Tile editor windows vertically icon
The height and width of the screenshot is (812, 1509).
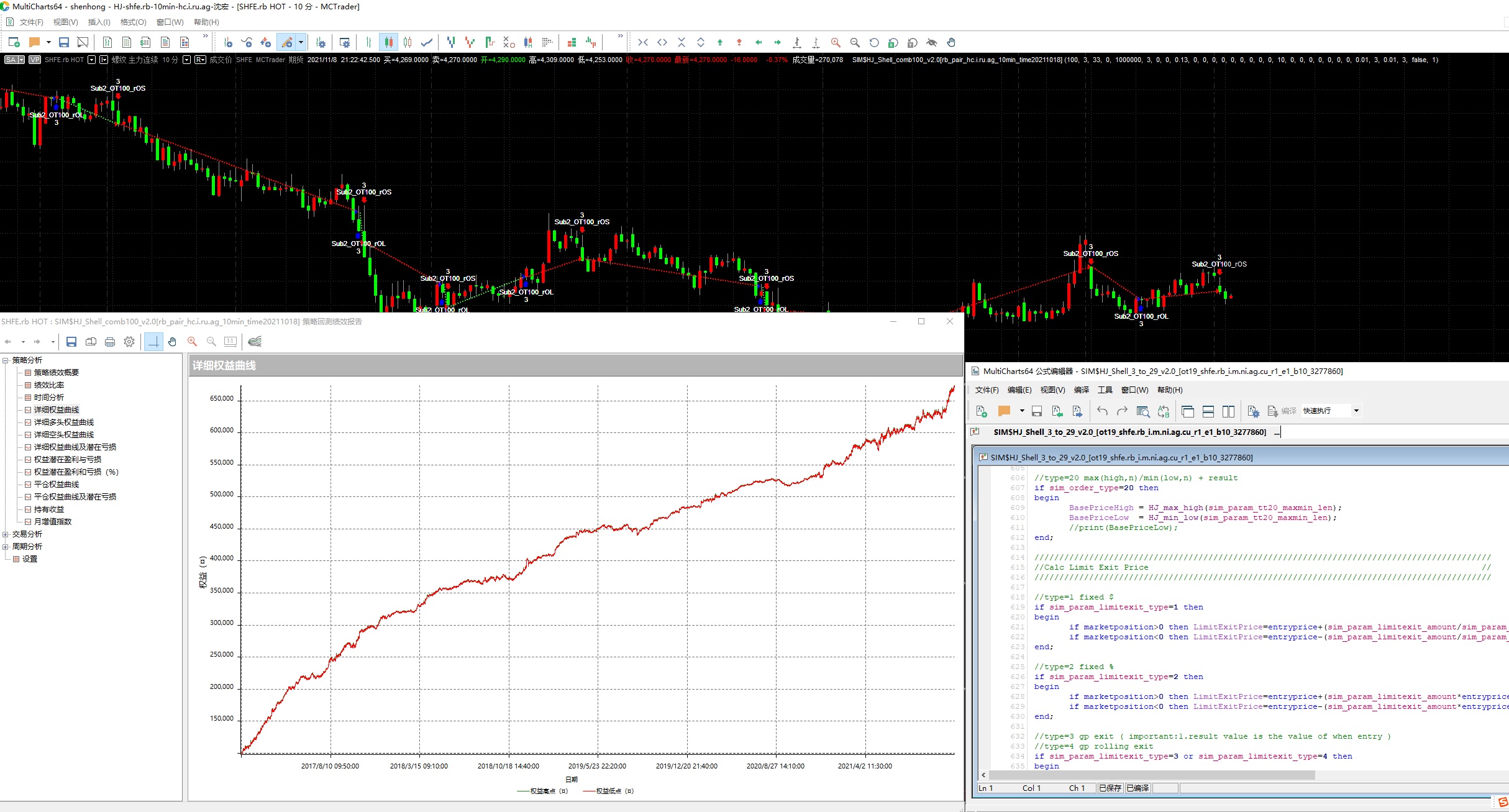(1228, 411)
